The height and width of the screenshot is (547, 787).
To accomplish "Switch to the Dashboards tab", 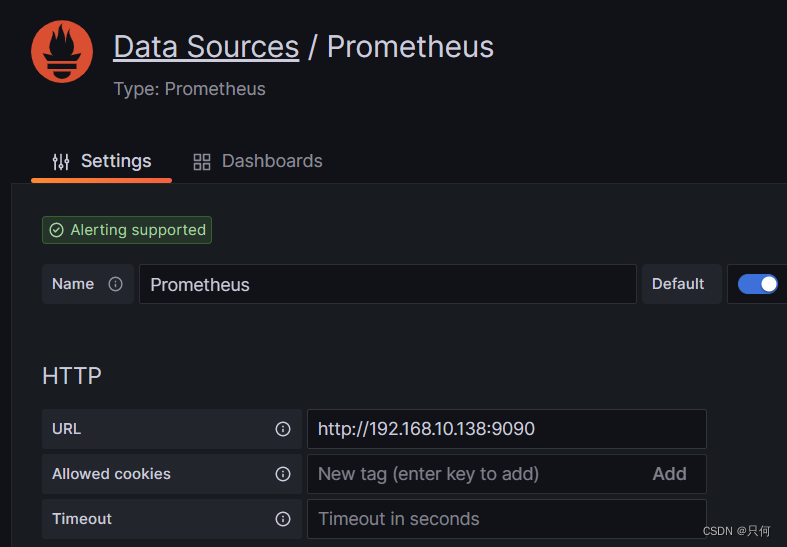I will tap(258, 162).
